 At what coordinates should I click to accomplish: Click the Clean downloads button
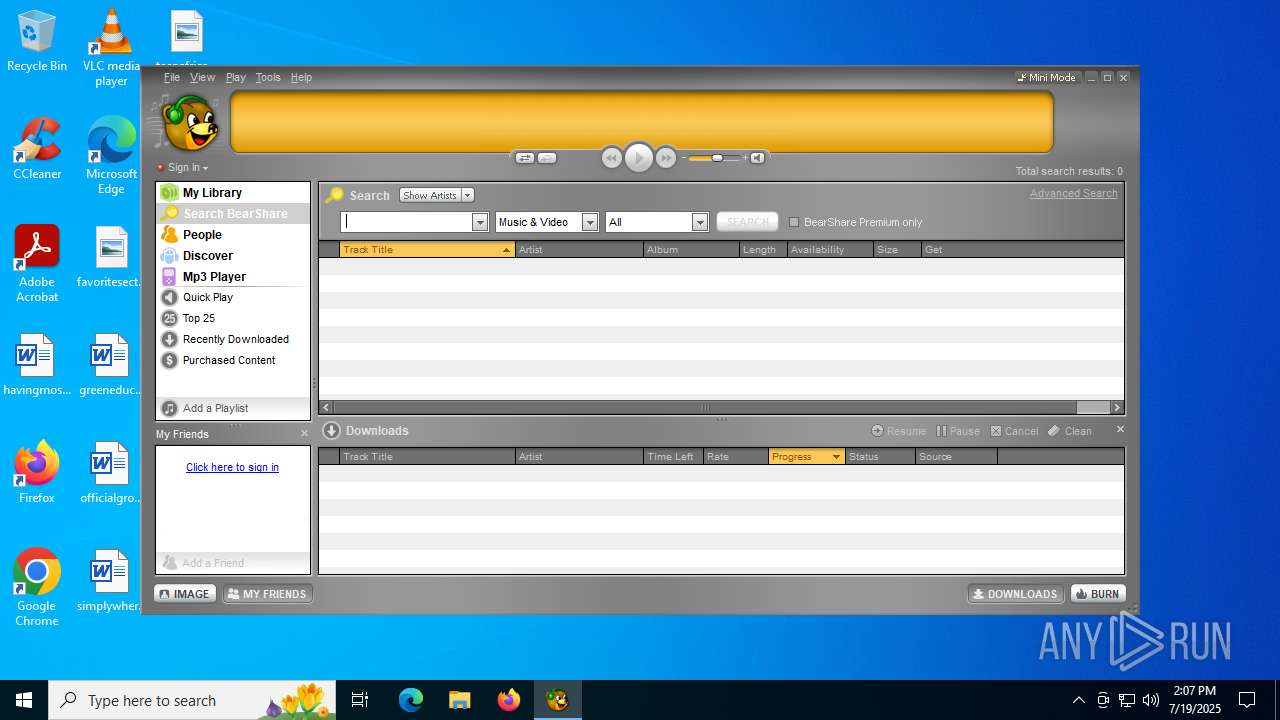(x=1070, y=431)
